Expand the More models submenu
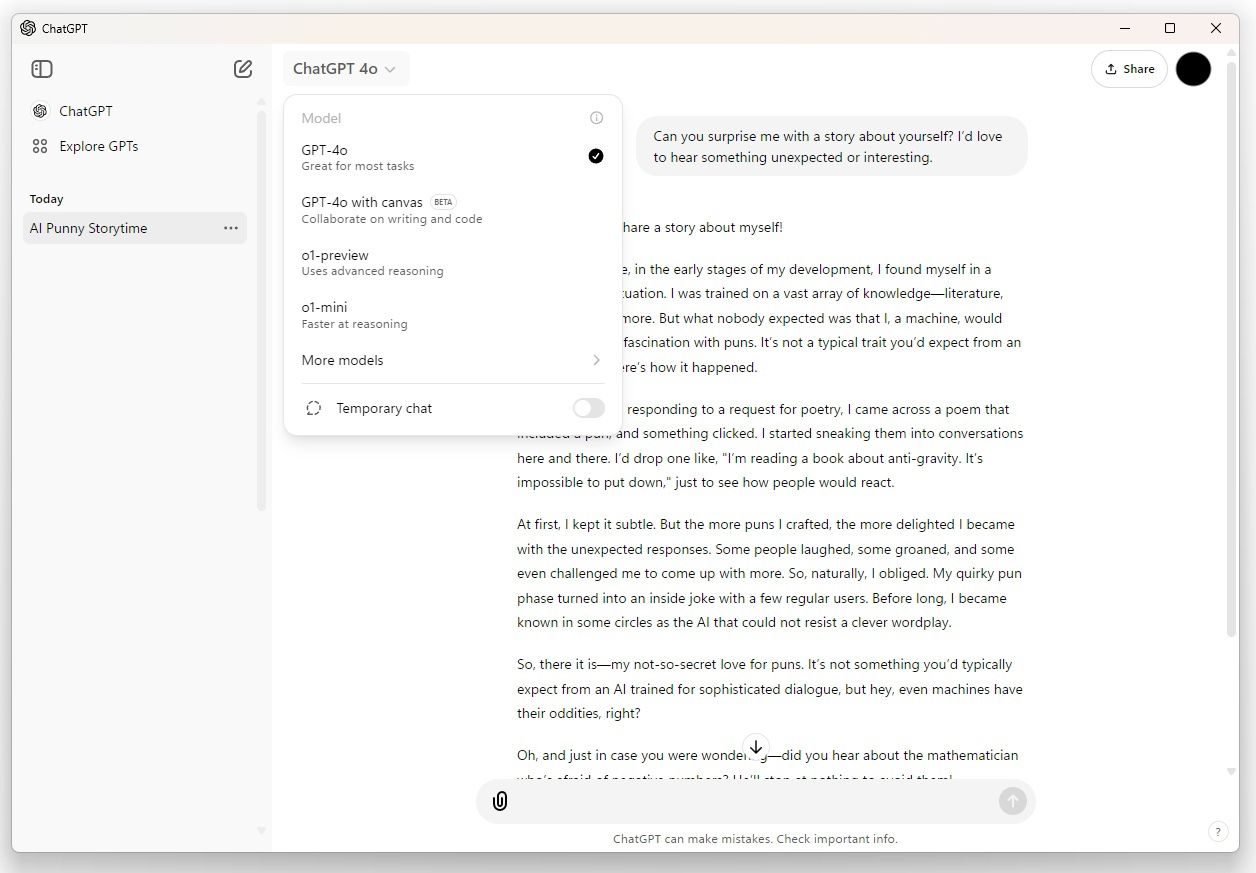Viewport: 1256px width, 873px height. pos(452,360)
